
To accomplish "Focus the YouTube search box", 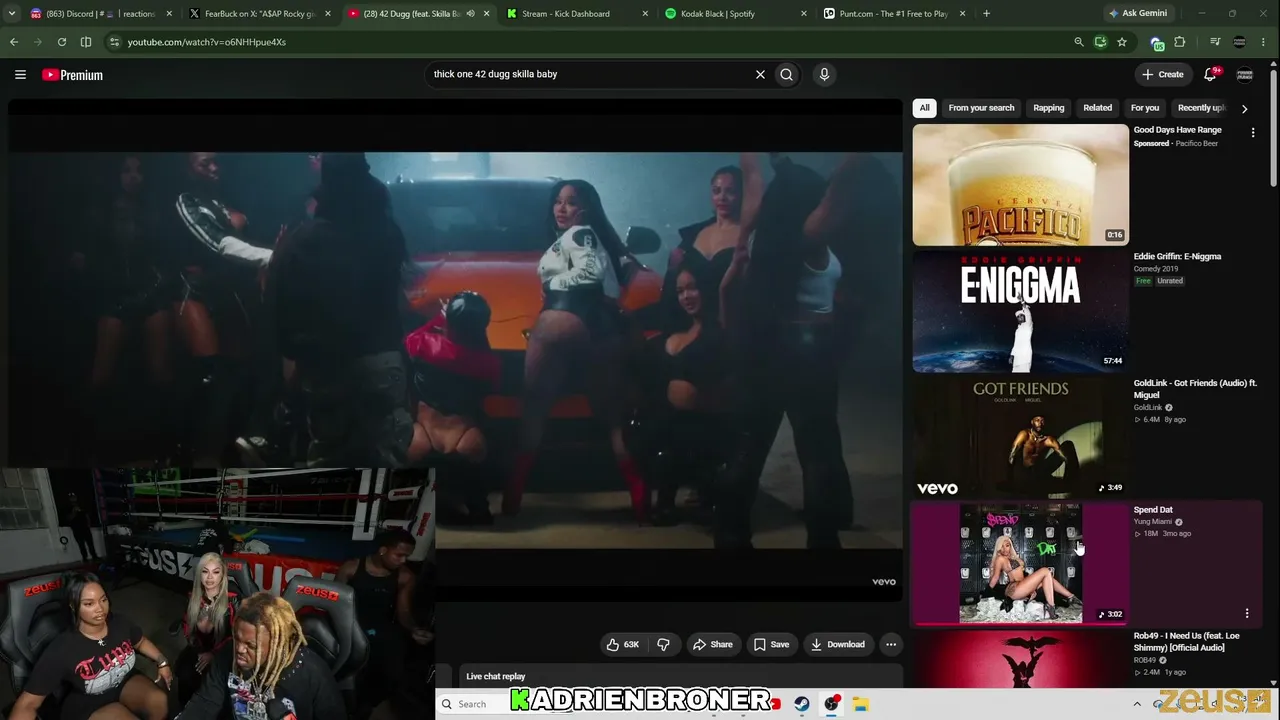I will 588,74.
